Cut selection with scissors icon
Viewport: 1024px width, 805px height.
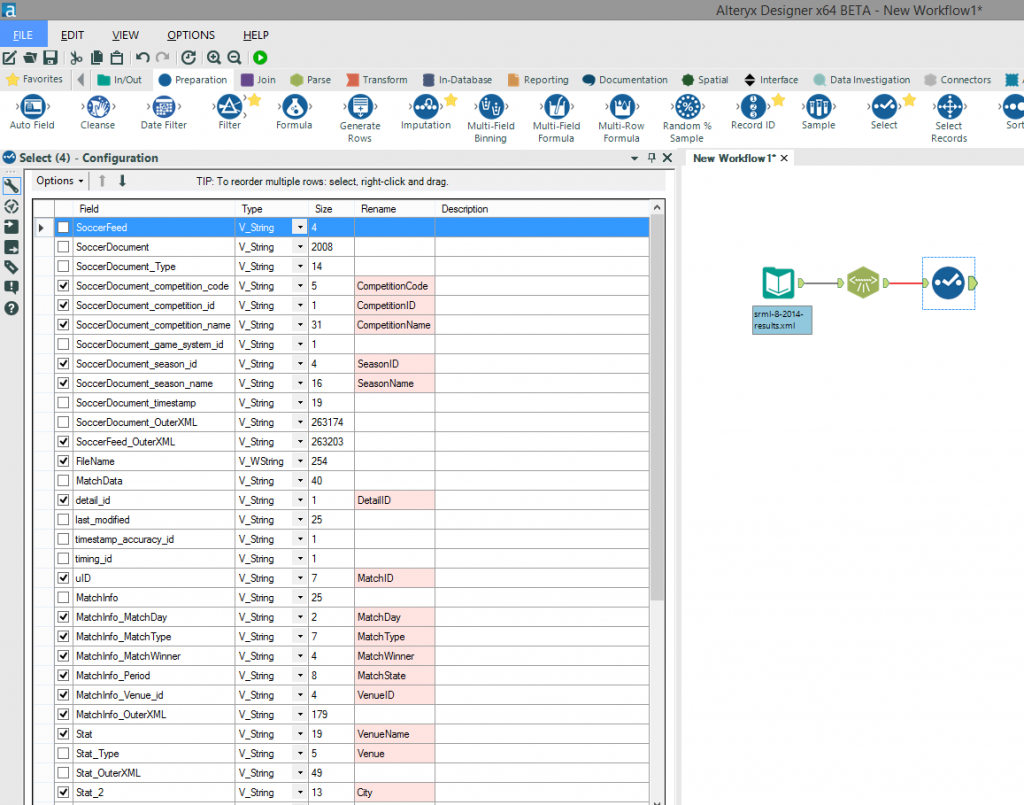[x=76, y=57]
